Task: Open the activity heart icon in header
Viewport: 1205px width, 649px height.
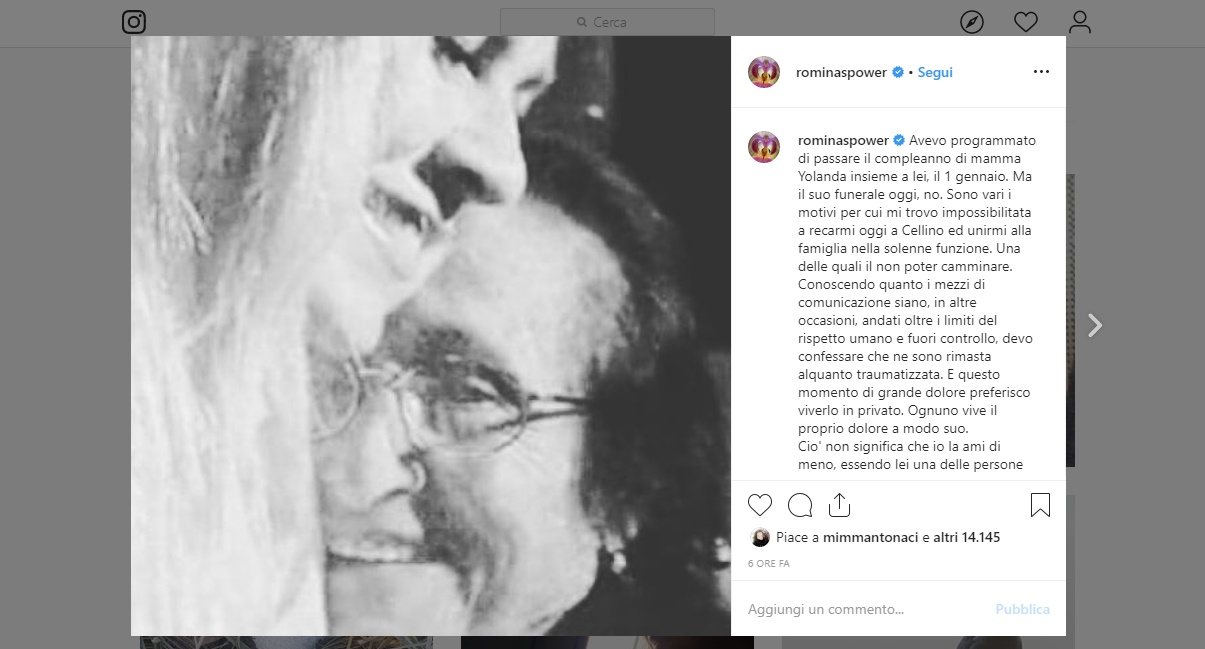Action: (1025, 22)
